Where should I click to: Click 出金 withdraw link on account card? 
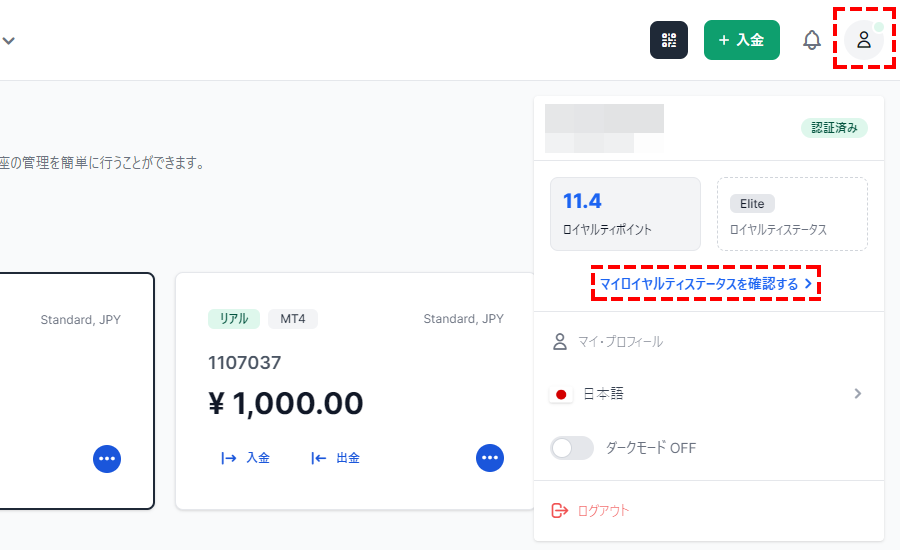tap(335, 458)
